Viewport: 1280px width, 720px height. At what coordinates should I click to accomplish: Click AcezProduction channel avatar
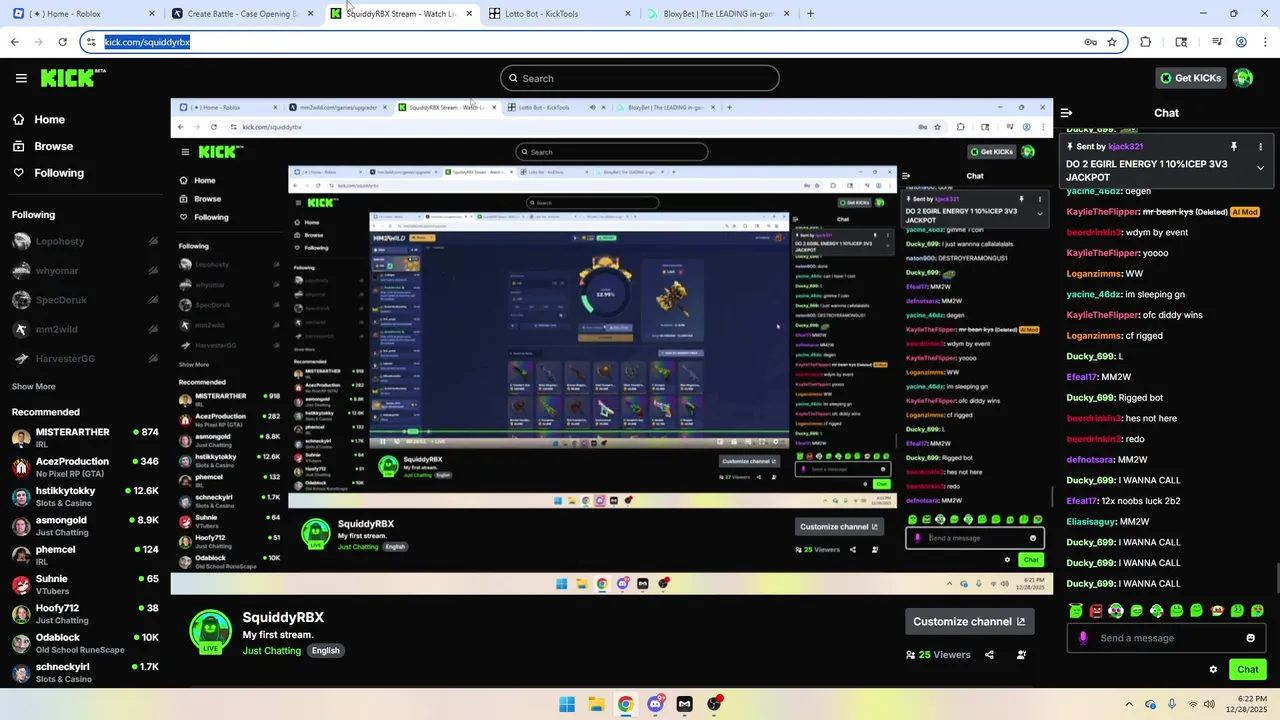coord(21,467)
